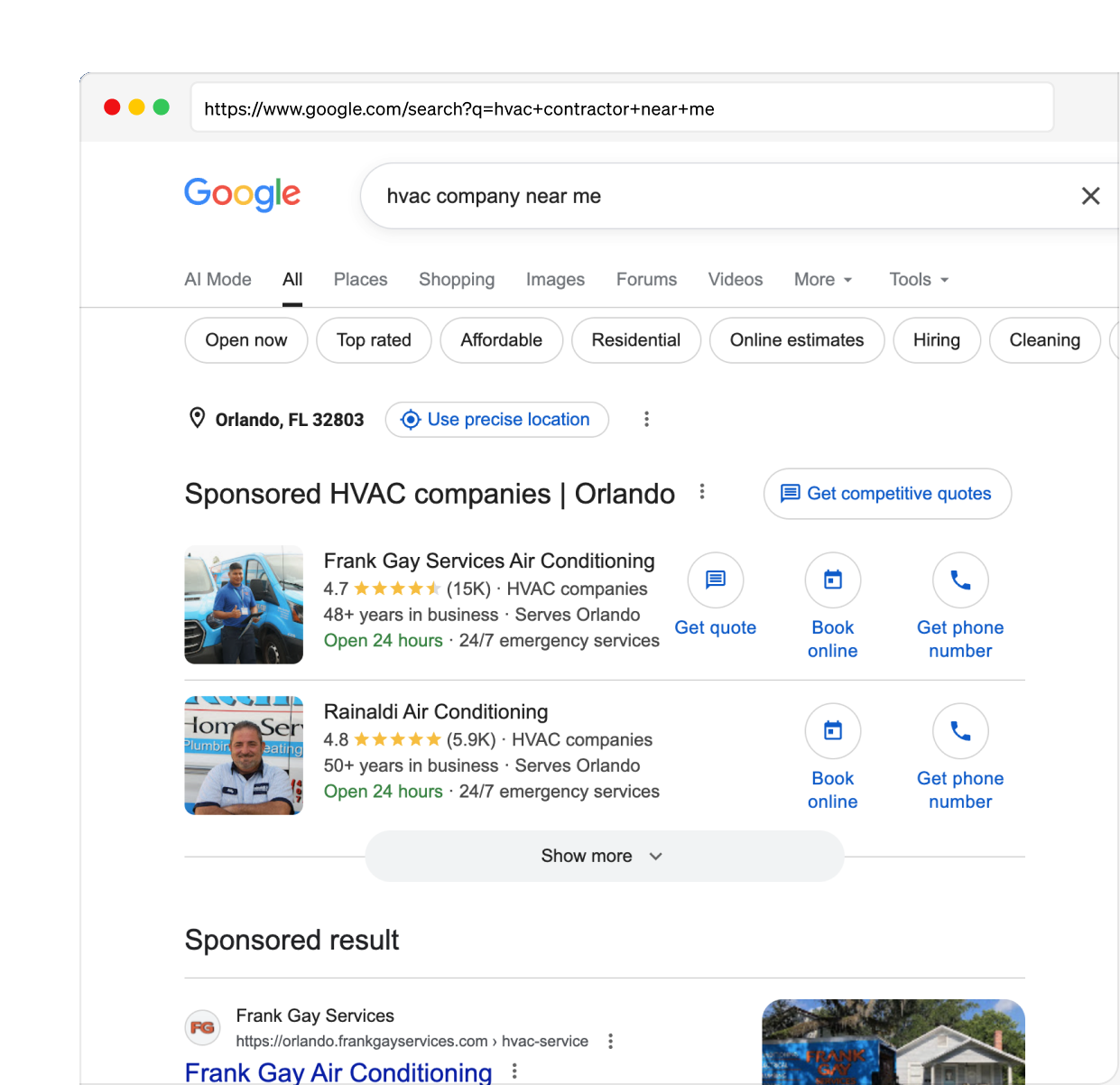Apply the Hiring filter chip
This screenshot has height=1085, width=1120.
937,340
